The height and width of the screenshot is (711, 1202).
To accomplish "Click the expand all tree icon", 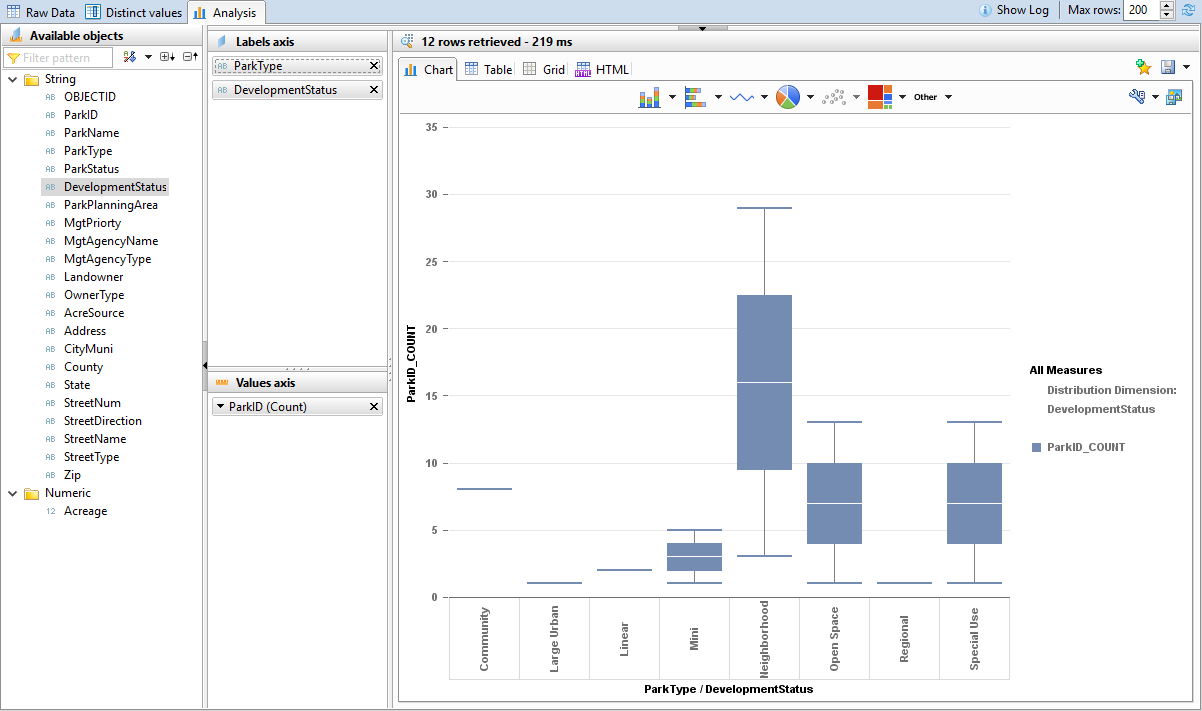I will point(167,58).
